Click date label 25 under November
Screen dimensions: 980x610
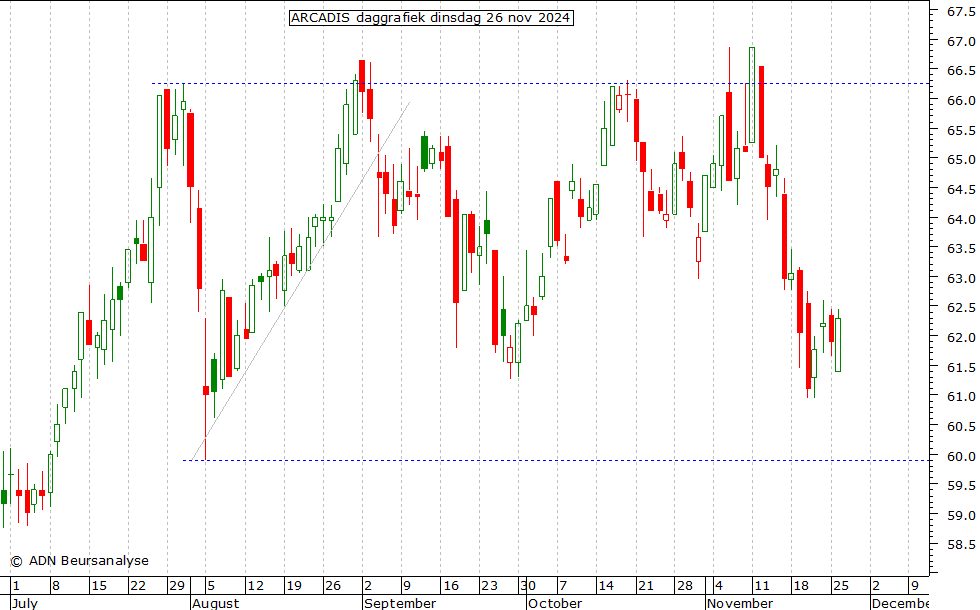click(841, 586)
